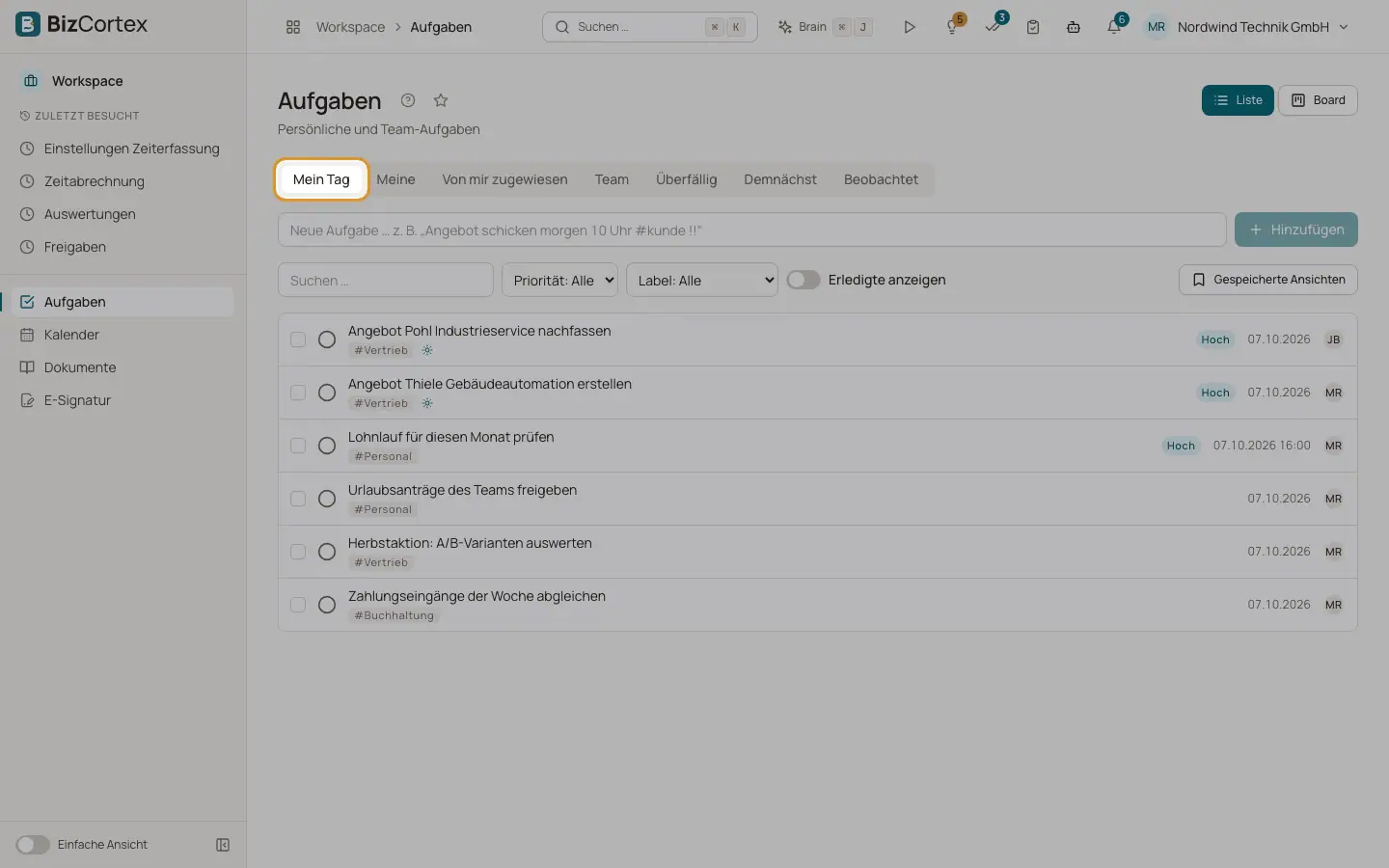Select the Liste view button
1389x868 pixels.
tap(1238, 100)
